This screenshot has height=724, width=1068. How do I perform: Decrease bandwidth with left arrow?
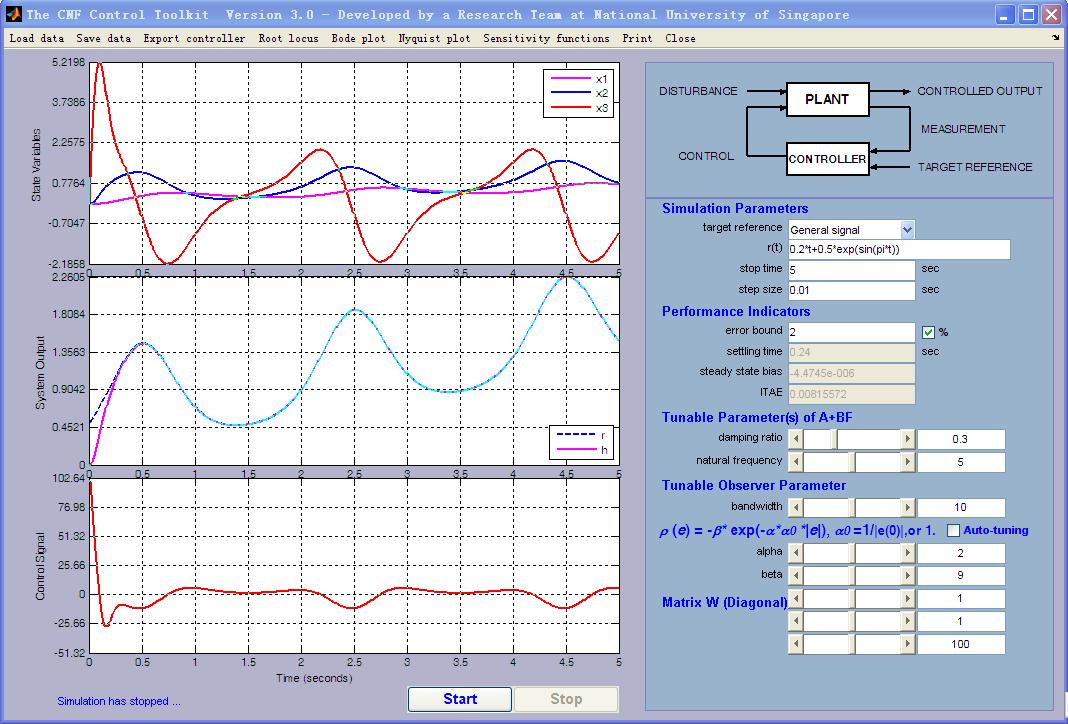796,507
